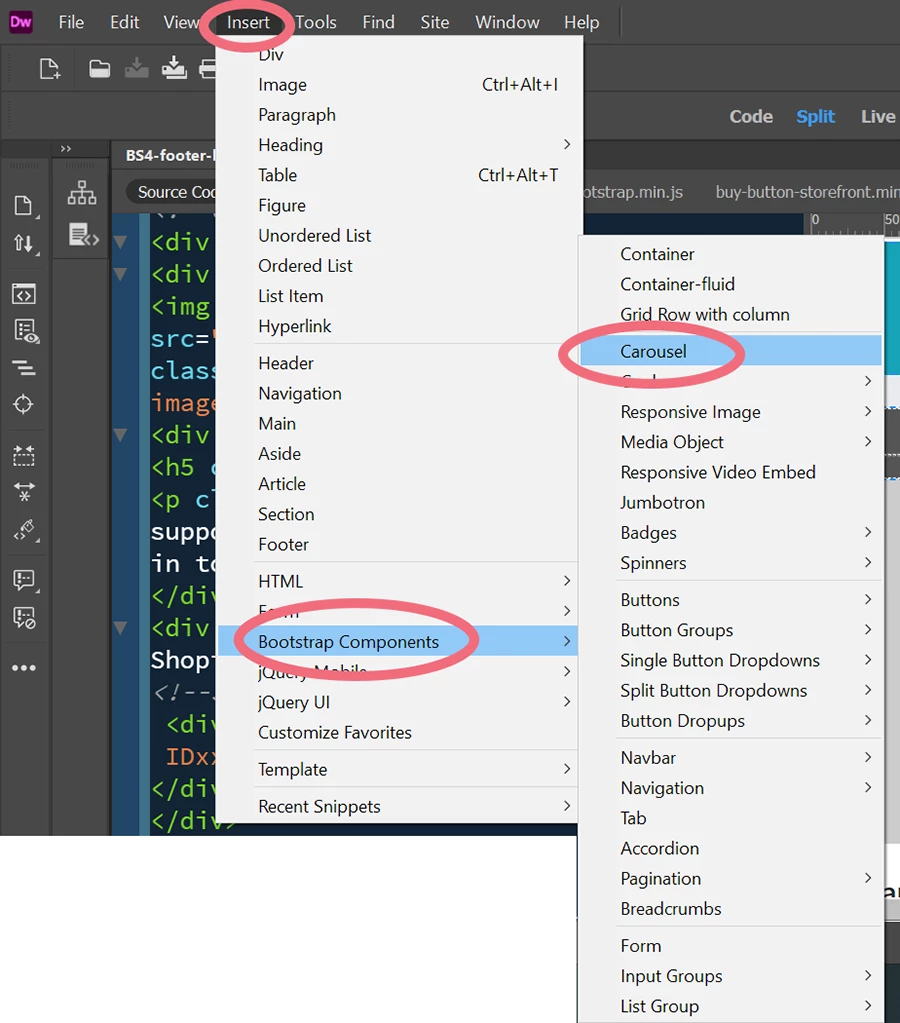Click the Dreamweaver Dw logo icon
900x1023 pixels.
(x=21, y=22)
